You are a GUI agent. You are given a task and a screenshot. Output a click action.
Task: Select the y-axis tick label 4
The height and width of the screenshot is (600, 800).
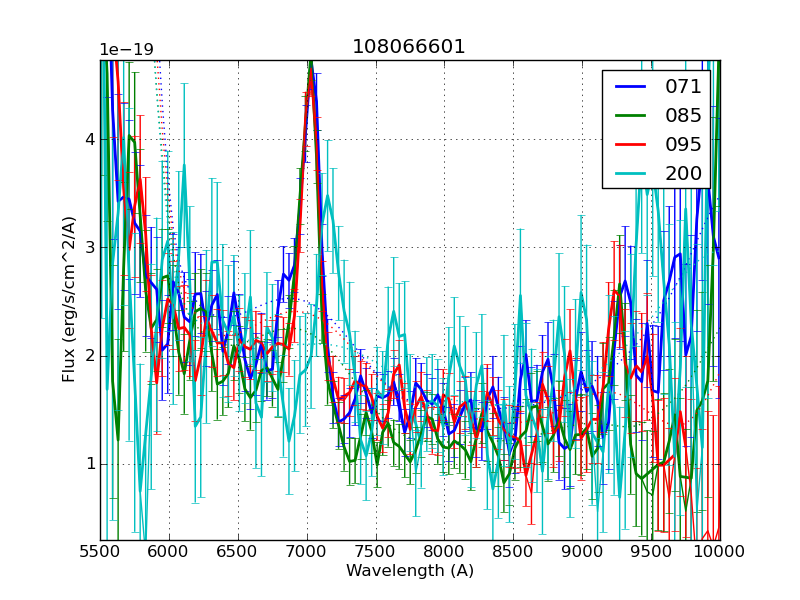tap(90, 139)
